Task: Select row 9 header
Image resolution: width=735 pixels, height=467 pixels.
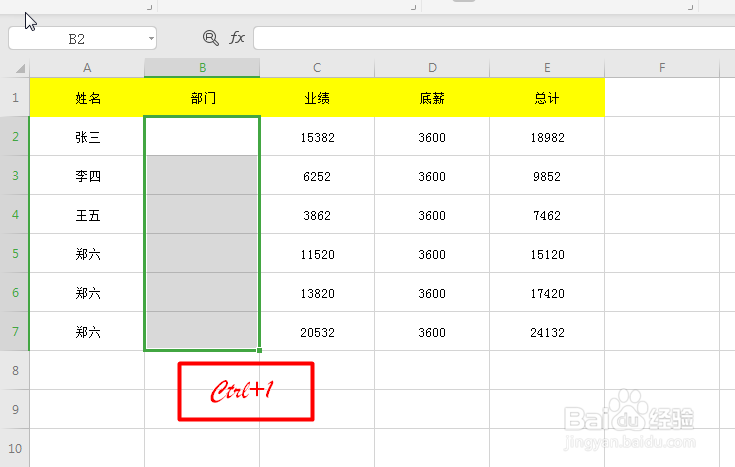Action: (x=15, y=409)
